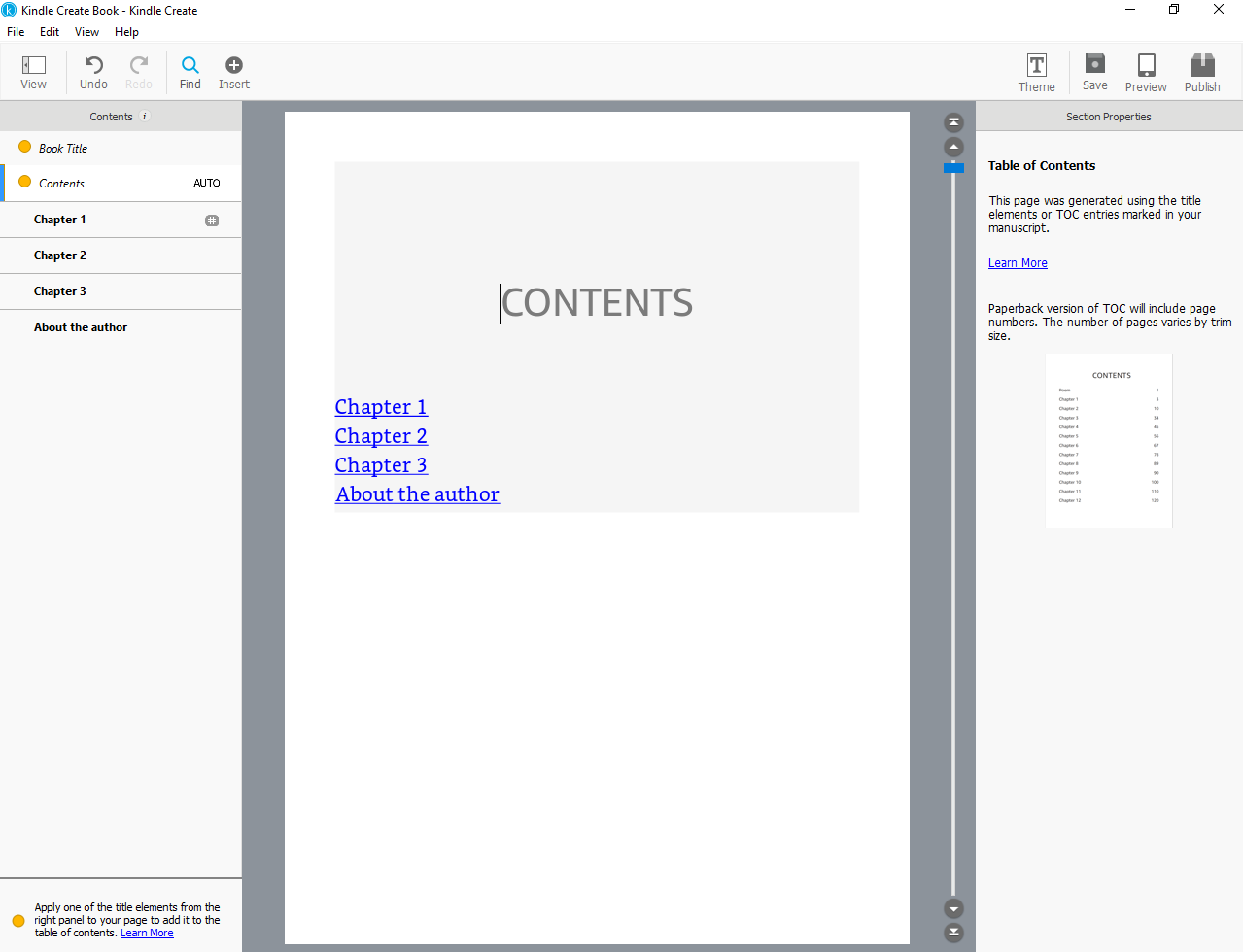This screenshot has width=1243, height=952.
Task: Open Learn More in Section Properties
Action: point(1017,262)
